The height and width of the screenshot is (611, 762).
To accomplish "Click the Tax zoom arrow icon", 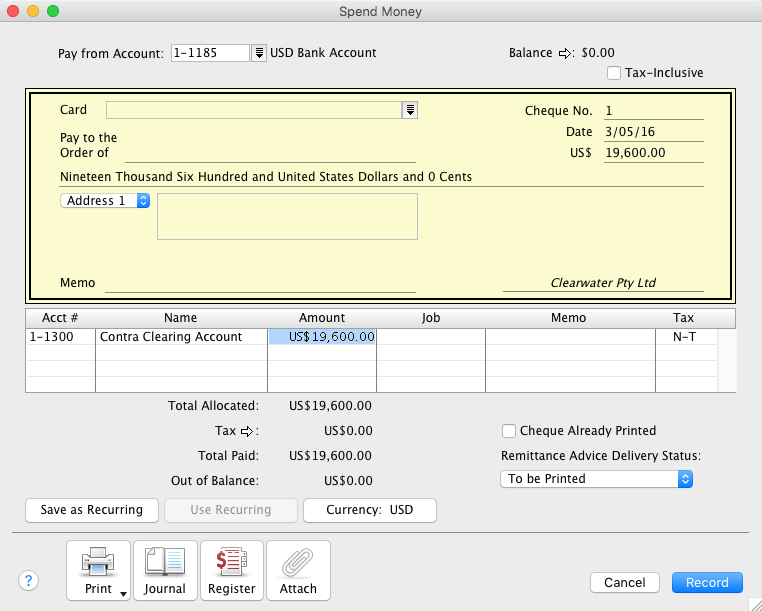I will pyautogui.click(x=249, y=431).
